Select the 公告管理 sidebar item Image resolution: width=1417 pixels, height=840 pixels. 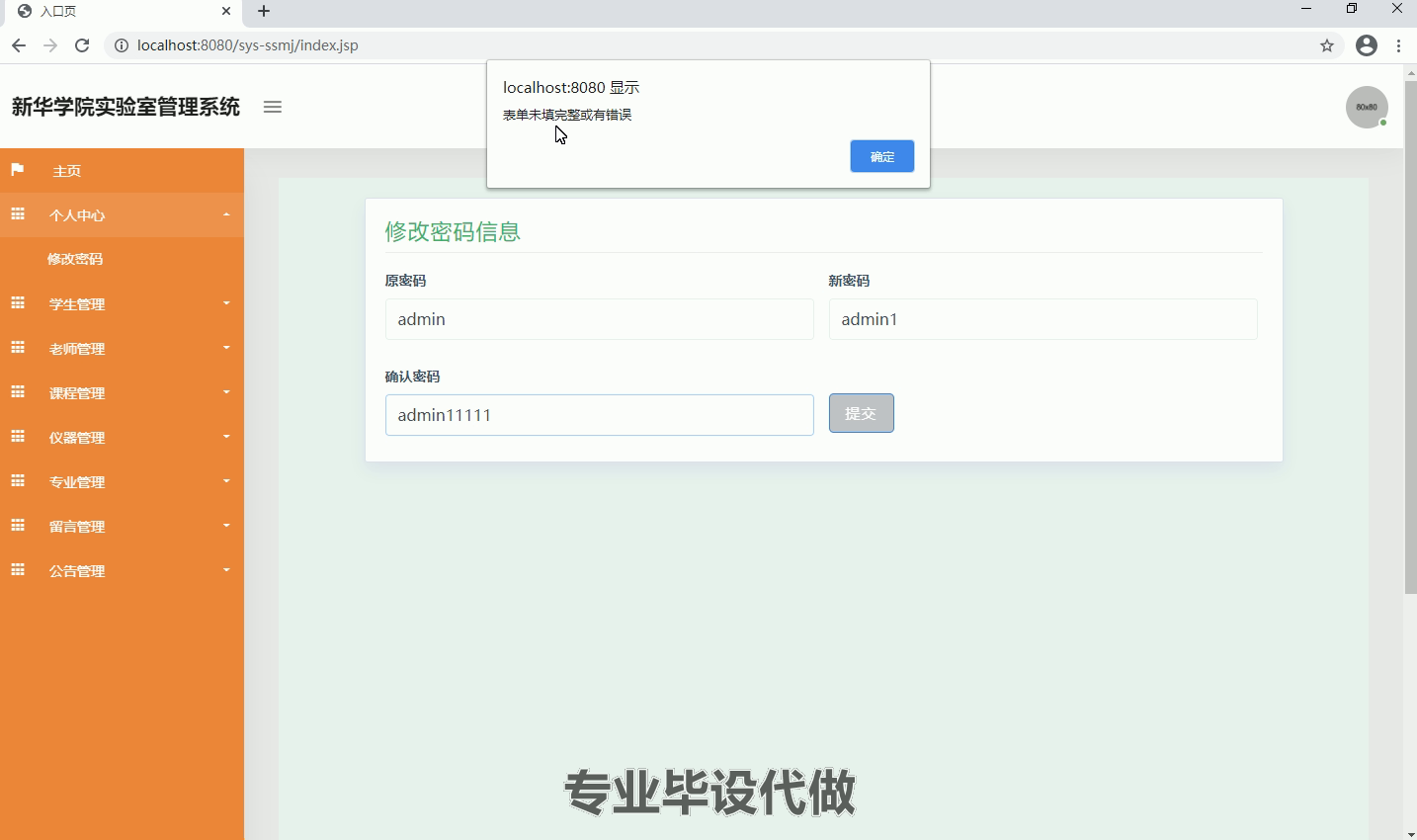pos(122,570)
